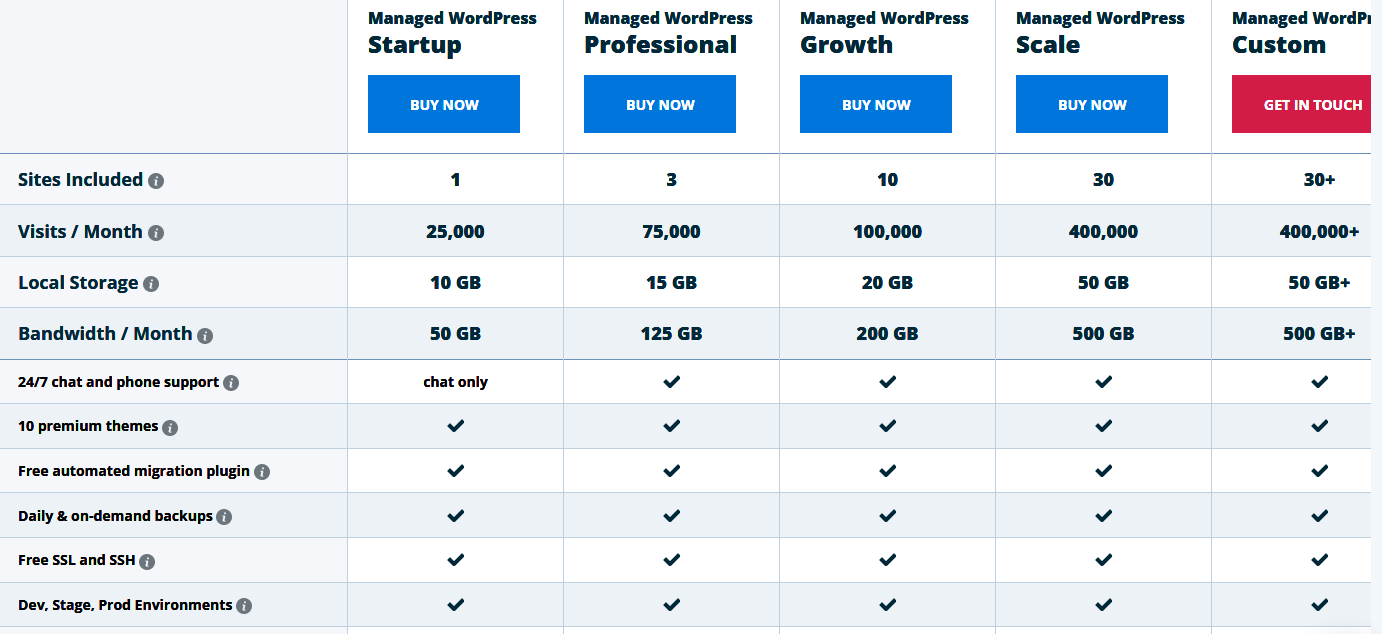Click the info icon beside Visits / Month
1382x634 pixels.
click(156, 233)
